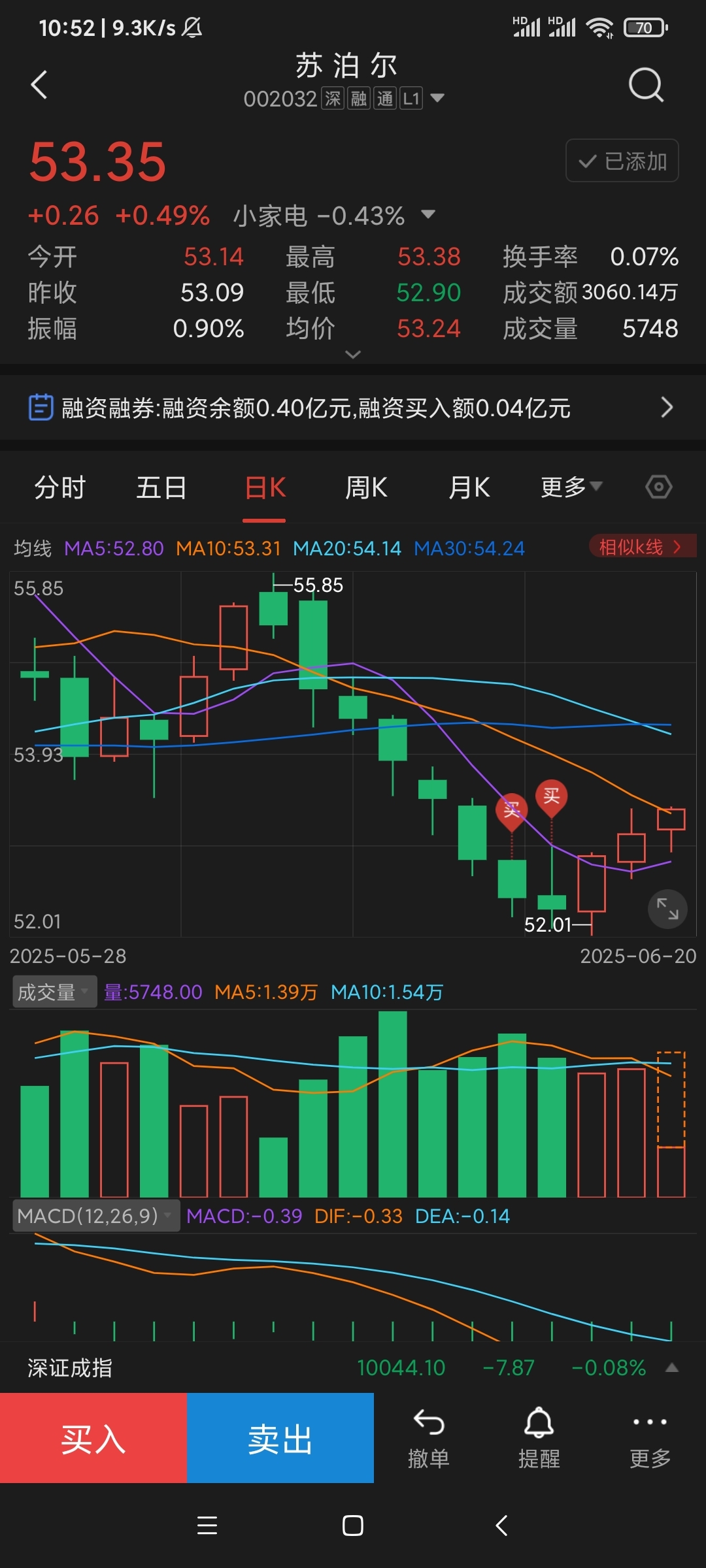Open the search magnifier icon
The width and height of the screenshot is (706, 1568).
[646, 85]
